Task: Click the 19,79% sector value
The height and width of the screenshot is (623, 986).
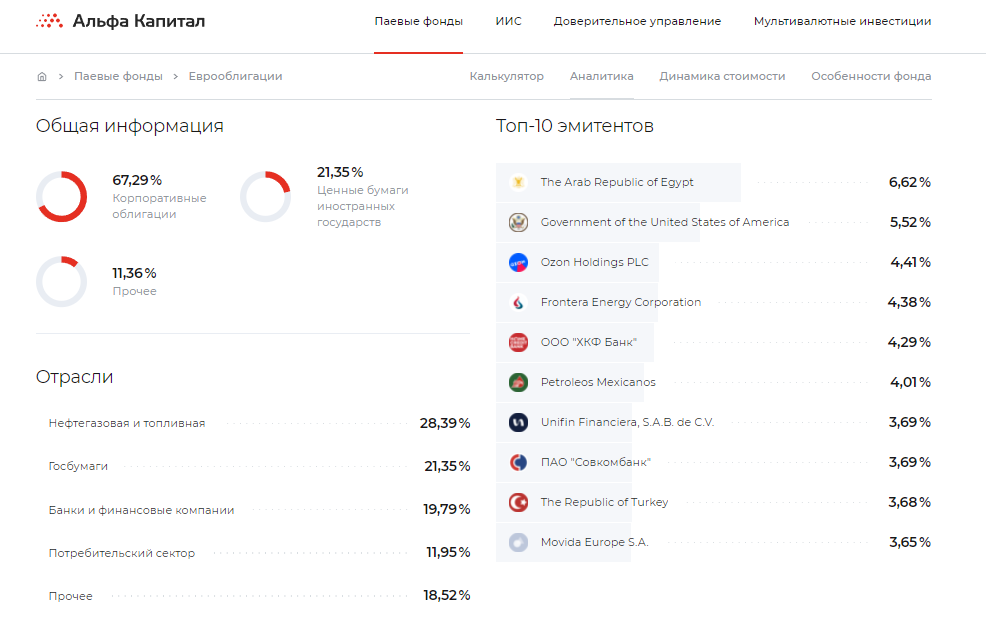Action: pos(446,509)
